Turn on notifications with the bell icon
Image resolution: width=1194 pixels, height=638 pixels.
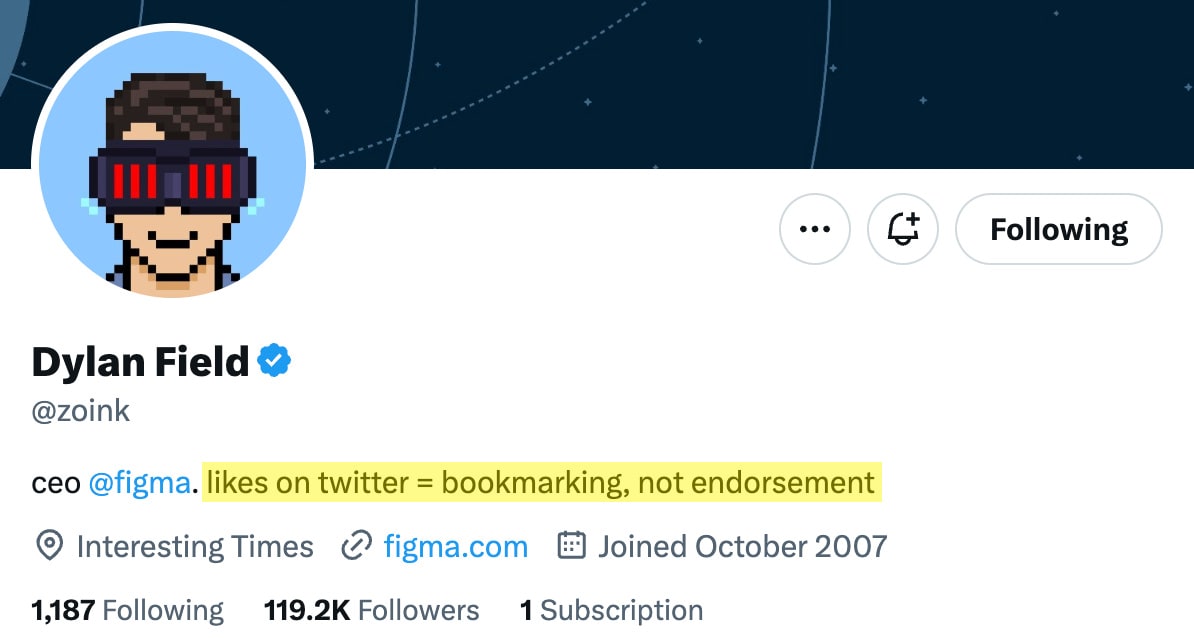902,229
